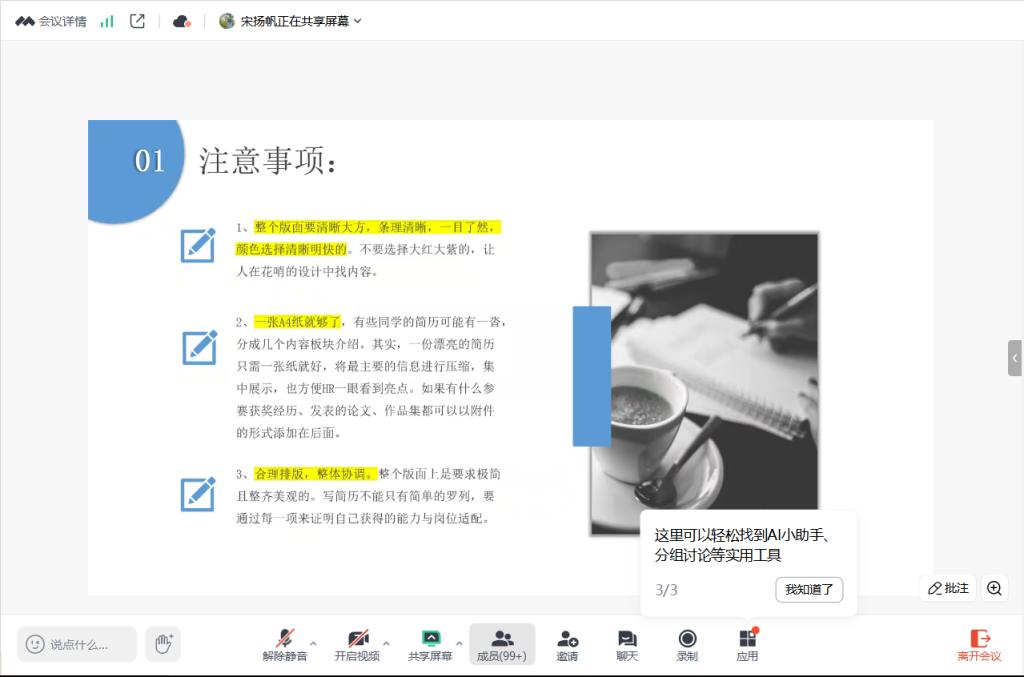Expand video options arrow next to 开启视频
This screenshot has width=1024, height=677.
[387, 643]
